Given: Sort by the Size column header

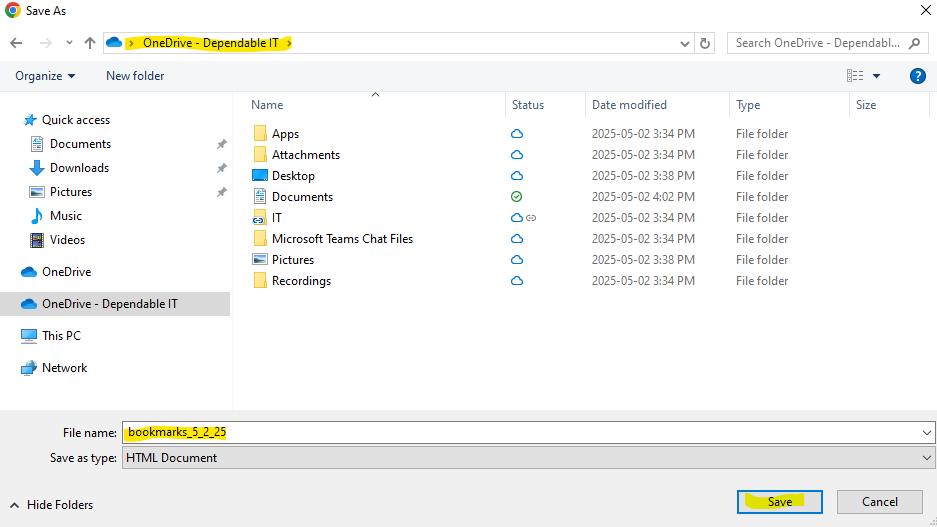Looking at the screenshot, I should [866, 105].
